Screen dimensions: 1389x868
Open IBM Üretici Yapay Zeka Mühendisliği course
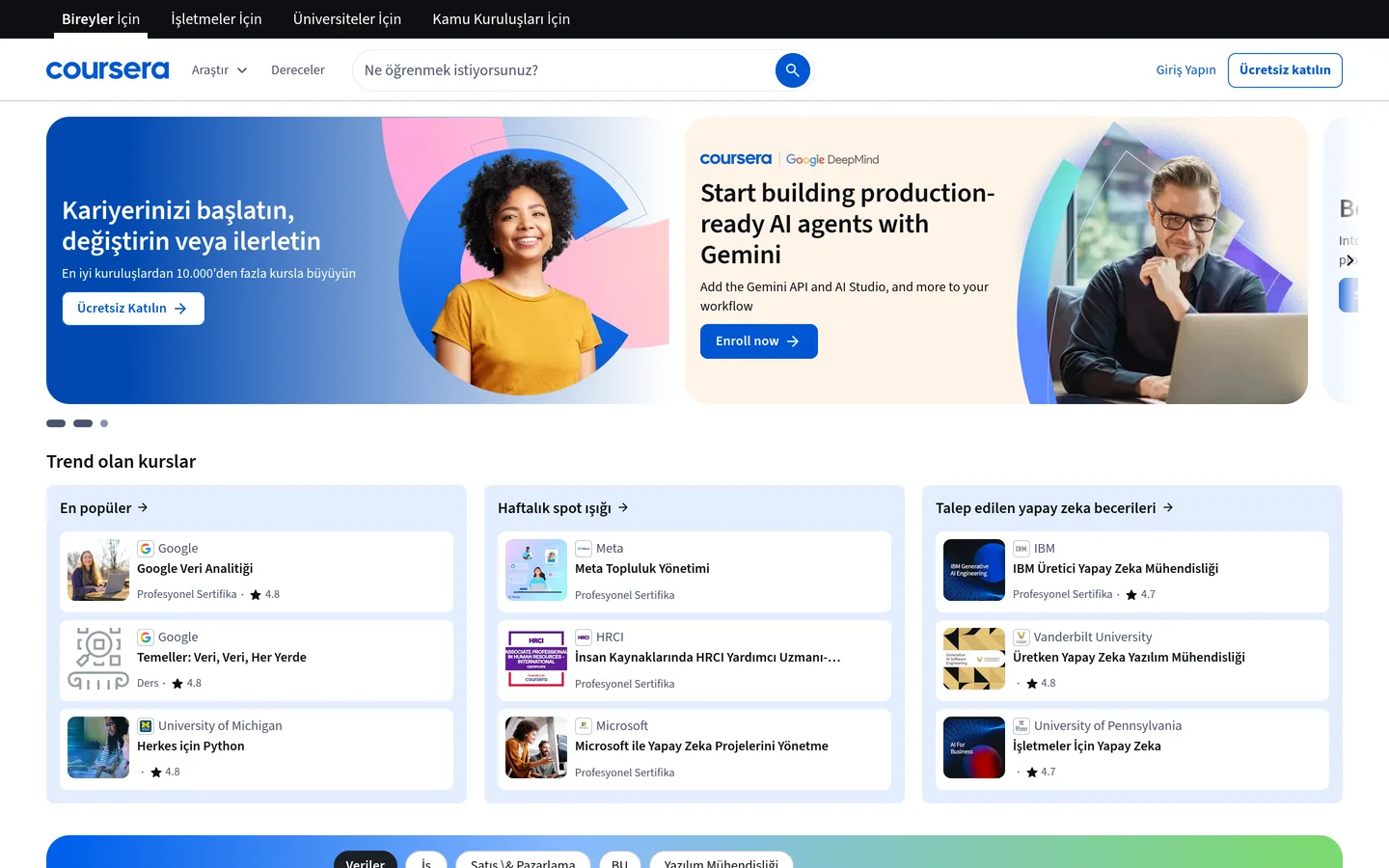point(1115,569)
